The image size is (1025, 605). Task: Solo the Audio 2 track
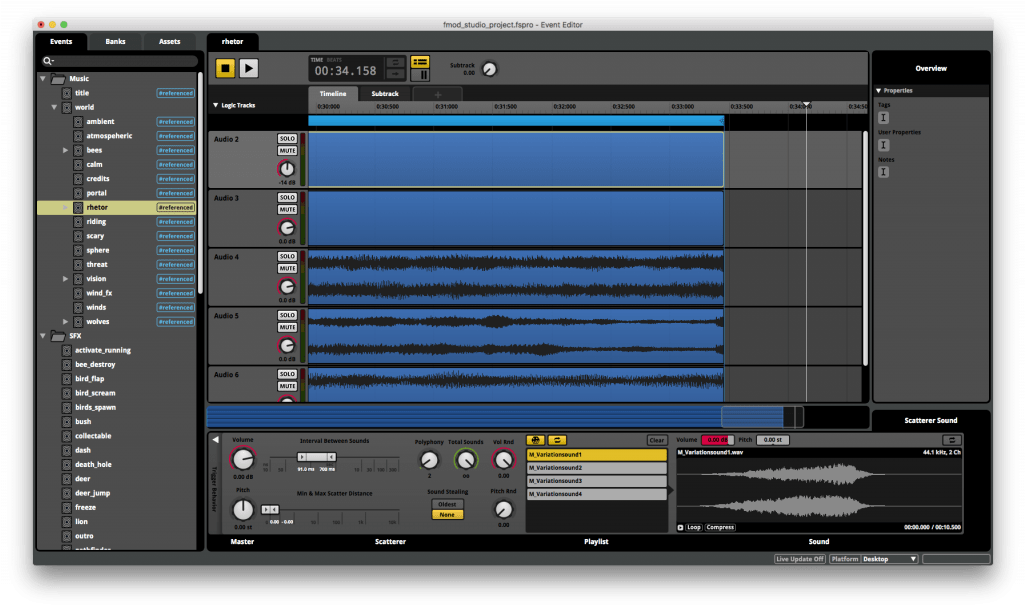click(x=287, y=139)
